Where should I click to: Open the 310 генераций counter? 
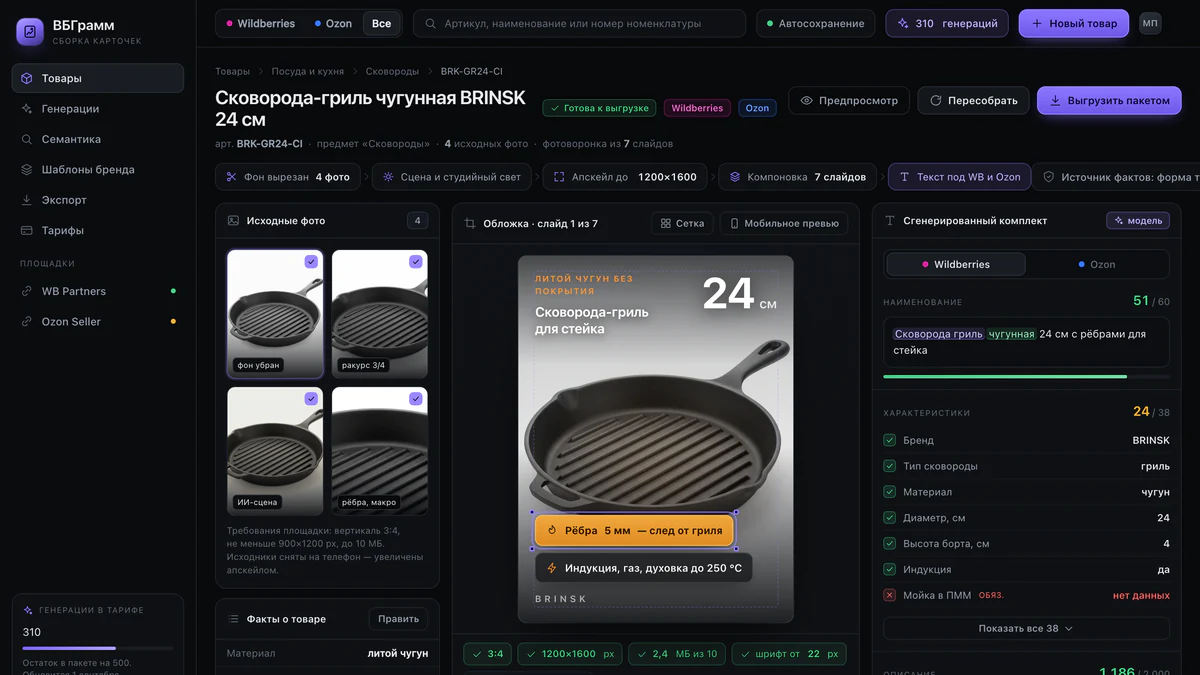tap(948, 23)
